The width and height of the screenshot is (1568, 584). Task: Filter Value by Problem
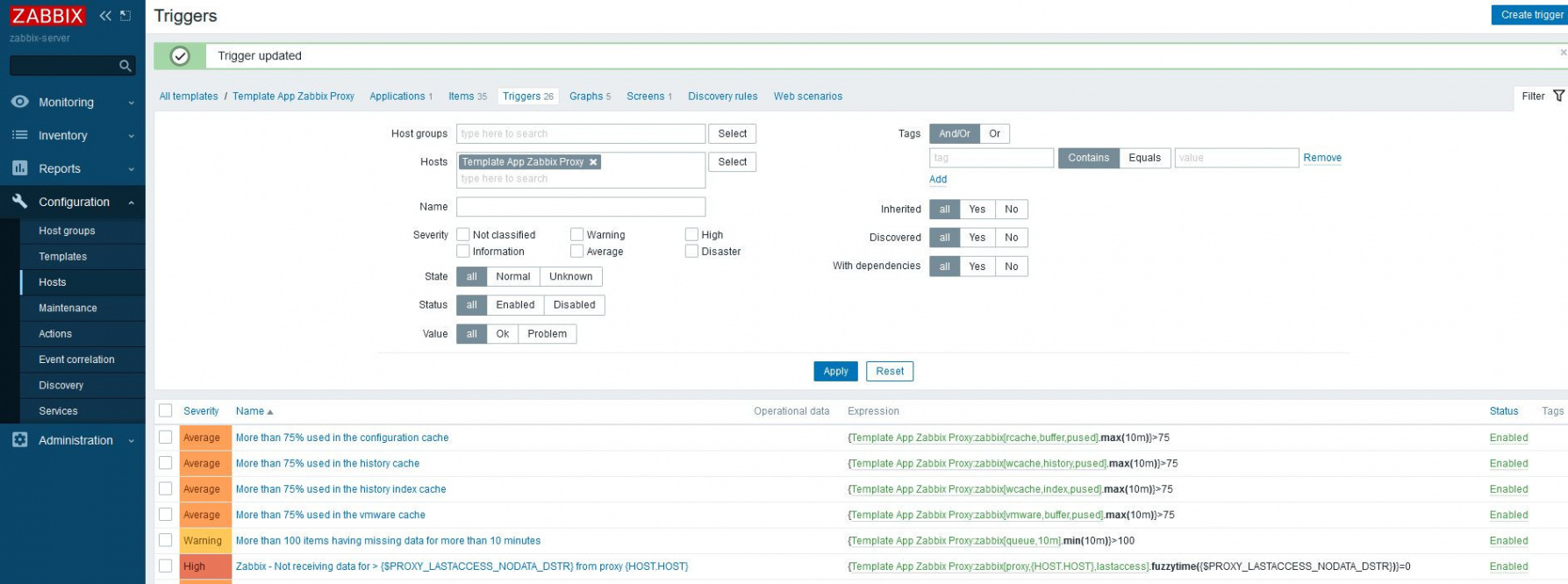click(547, 334)
